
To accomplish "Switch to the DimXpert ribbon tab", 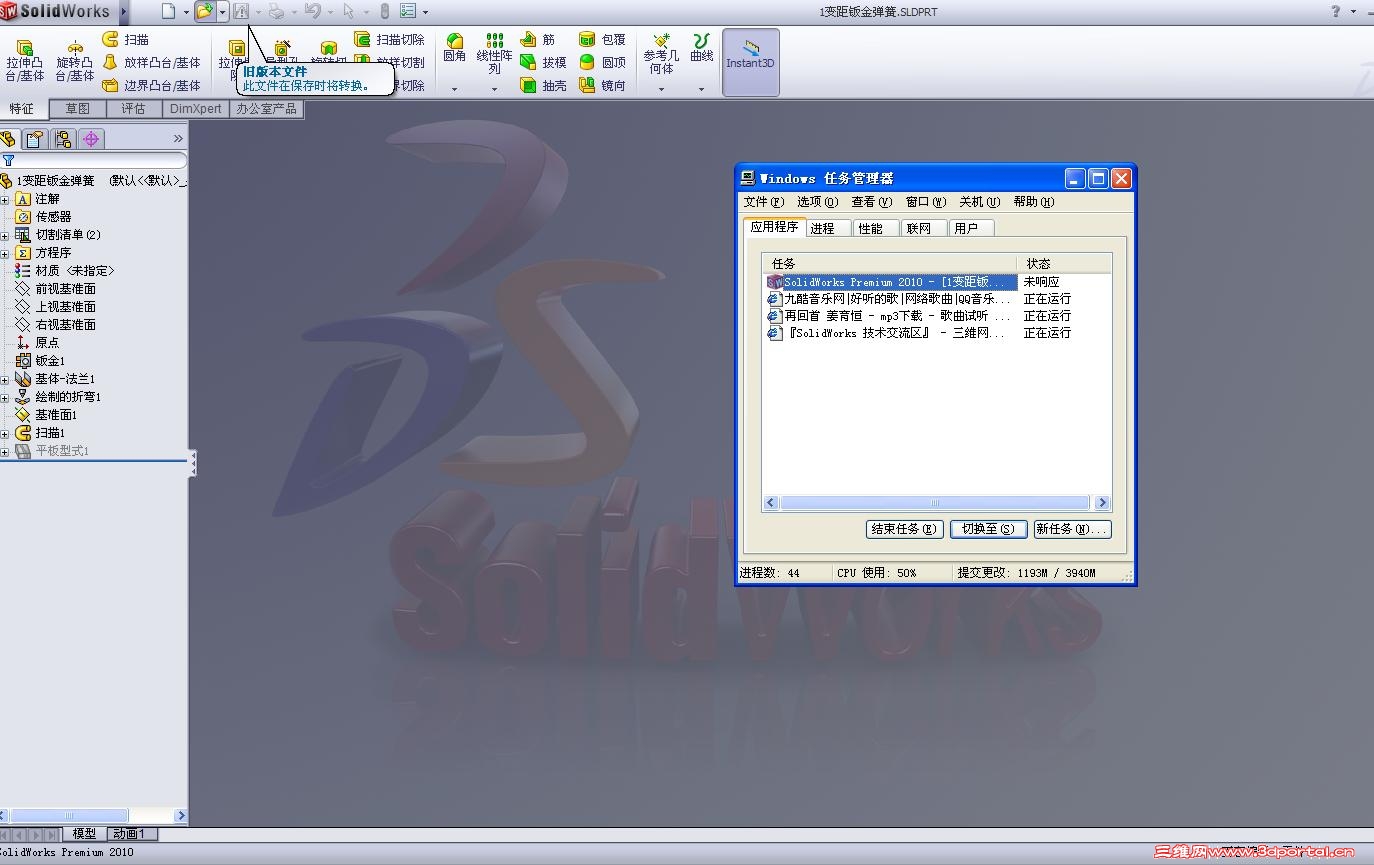I will tap(195, 109).
